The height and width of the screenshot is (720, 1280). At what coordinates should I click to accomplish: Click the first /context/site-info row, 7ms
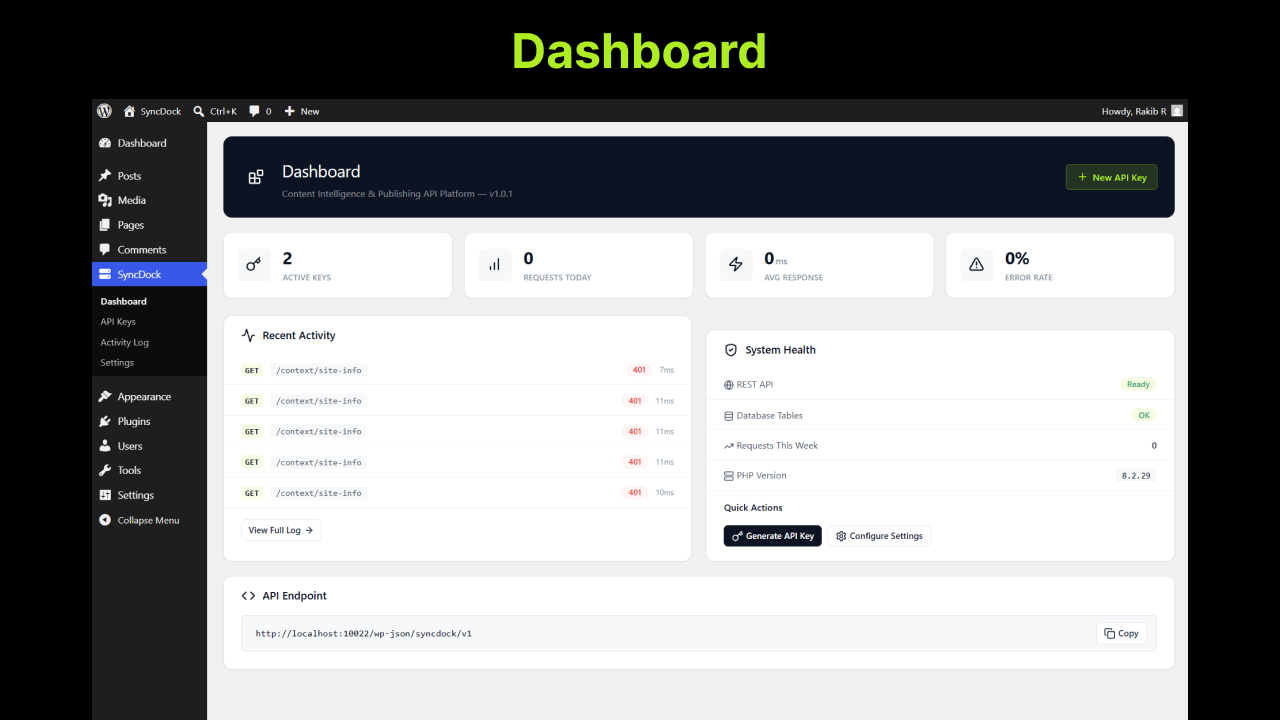457,370
